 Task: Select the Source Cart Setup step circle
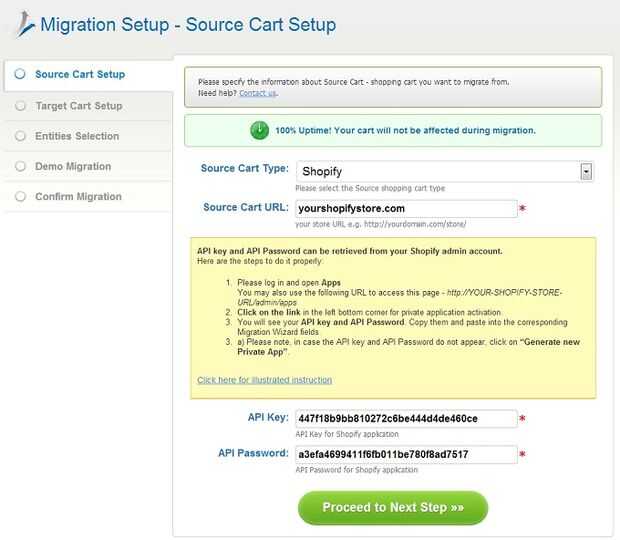point(20,74)
